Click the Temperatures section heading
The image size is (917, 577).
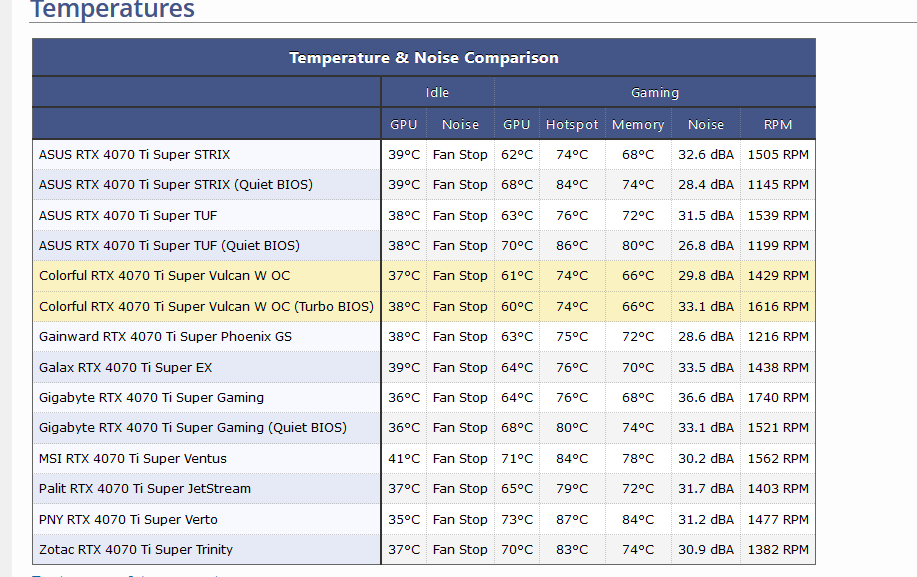pos(112,9)
